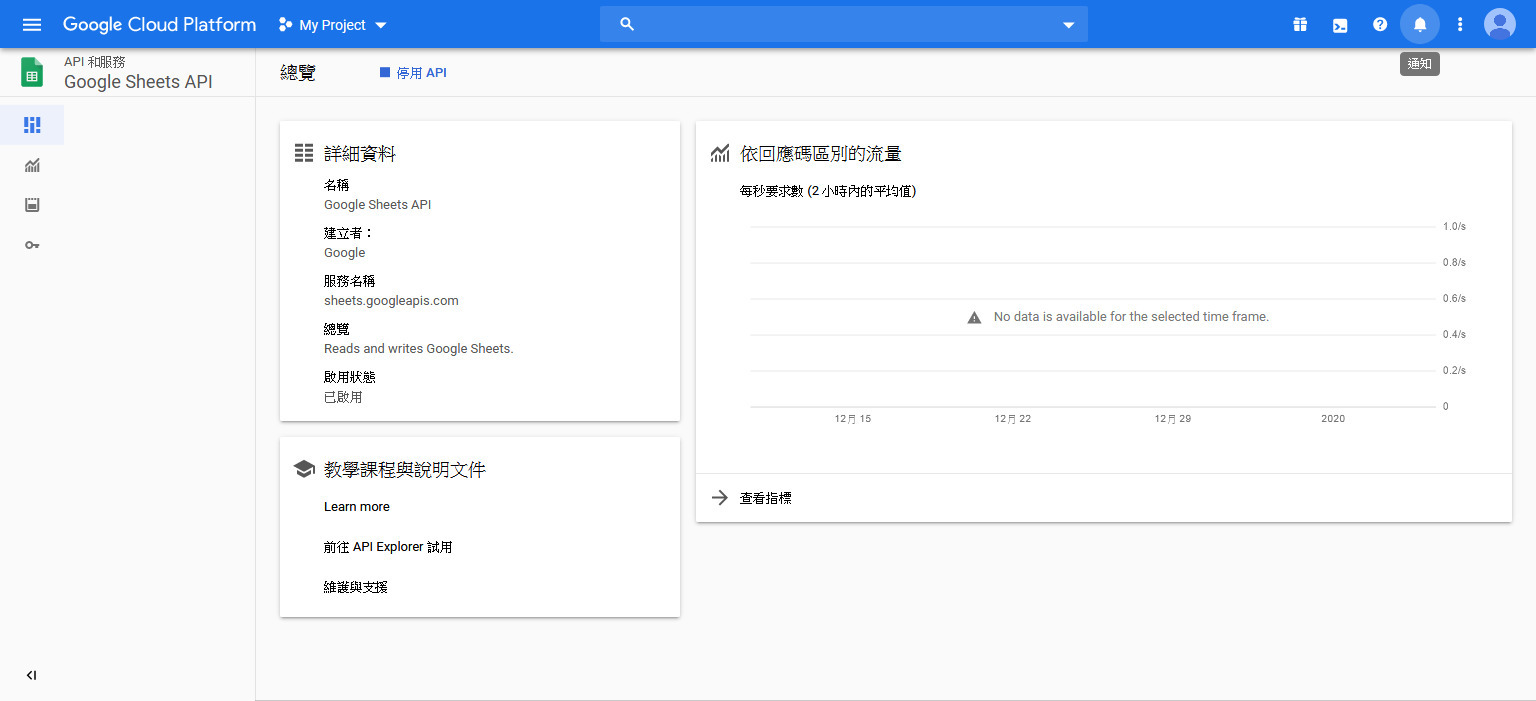
Task: Click the 12月 15 axis label
Action: tap(853, 419)
